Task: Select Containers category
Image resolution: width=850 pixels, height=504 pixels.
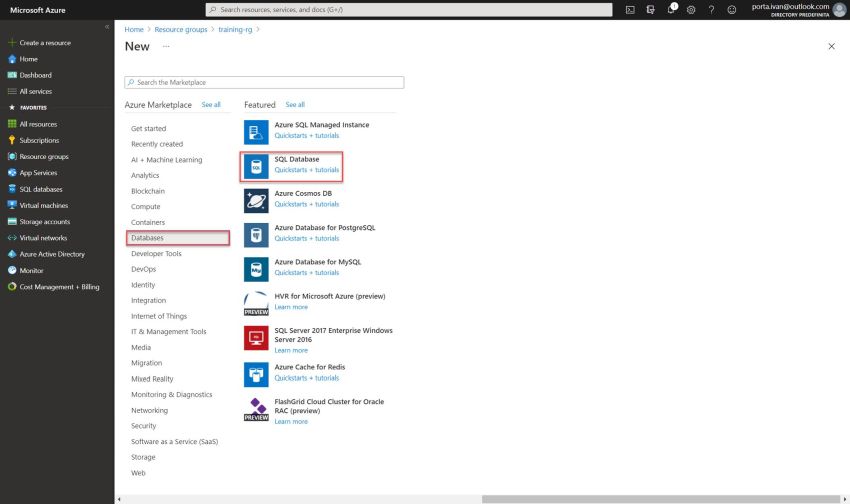Action: tap(147, 222)
